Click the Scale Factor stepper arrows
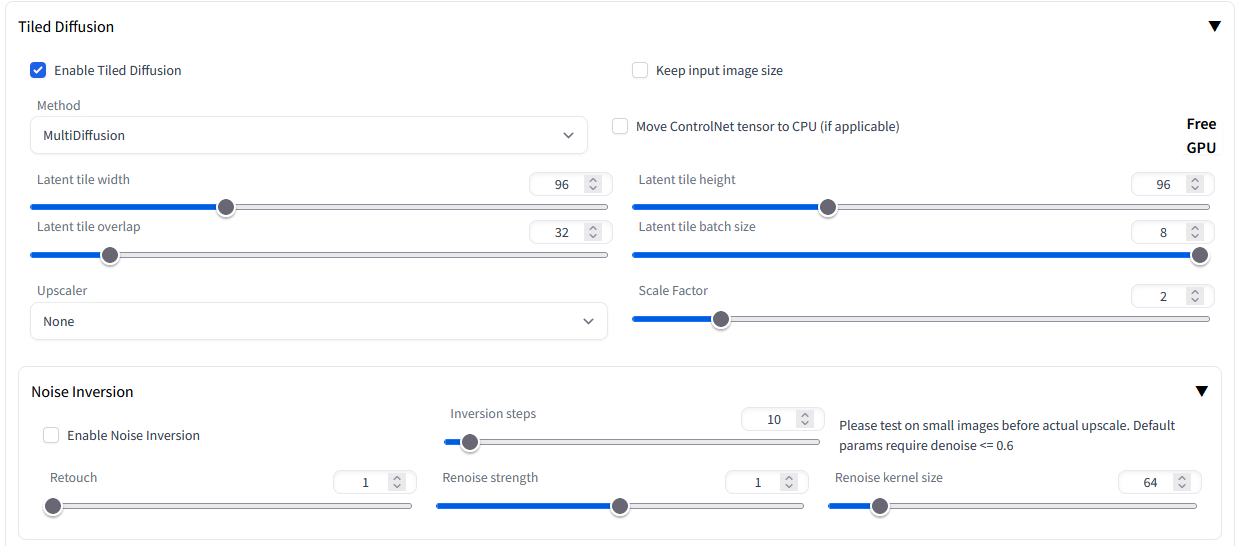The image size is (1237, 546). tap(1194, 296)
